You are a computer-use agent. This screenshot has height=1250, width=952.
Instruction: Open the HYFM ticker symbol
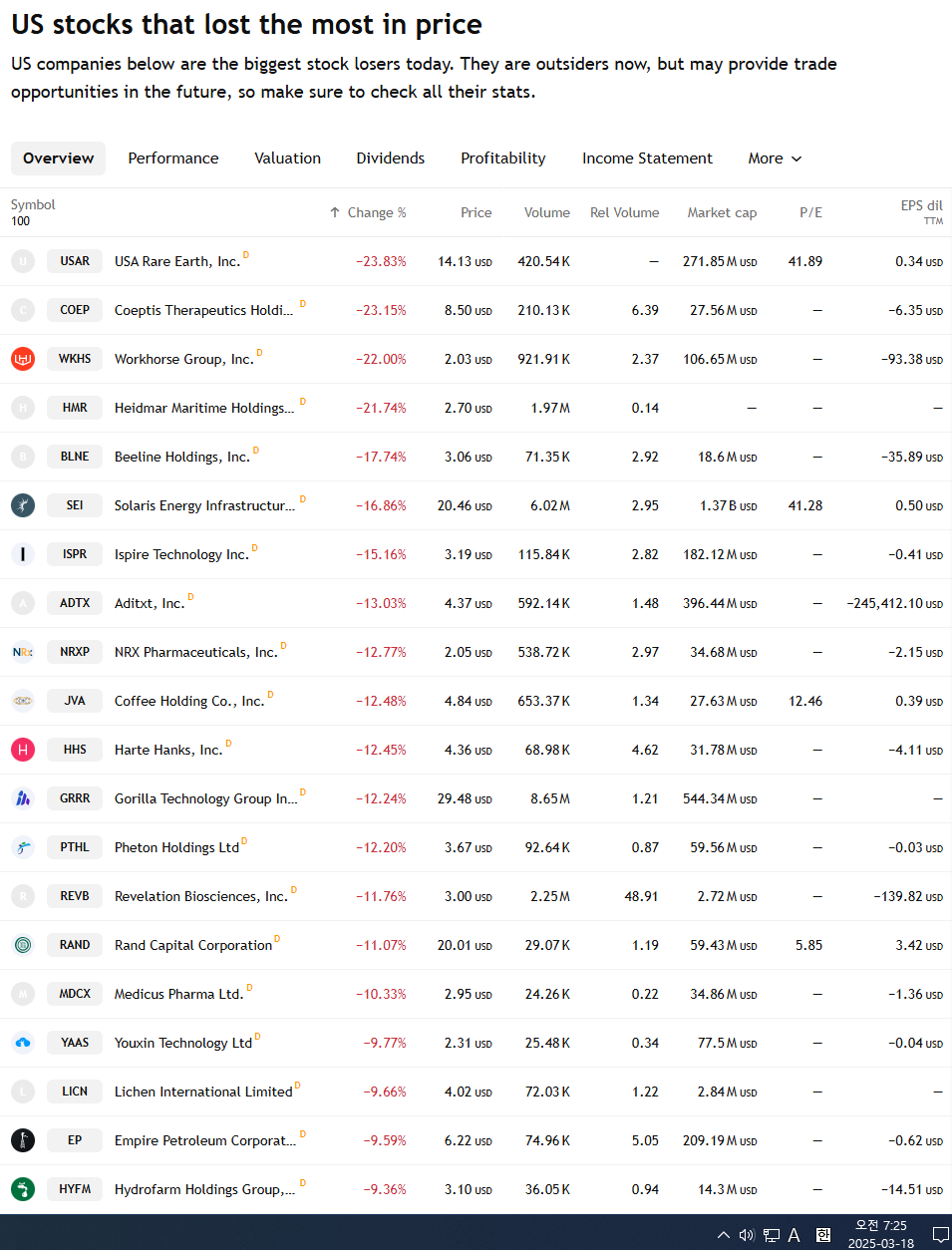pos(75,1189)
